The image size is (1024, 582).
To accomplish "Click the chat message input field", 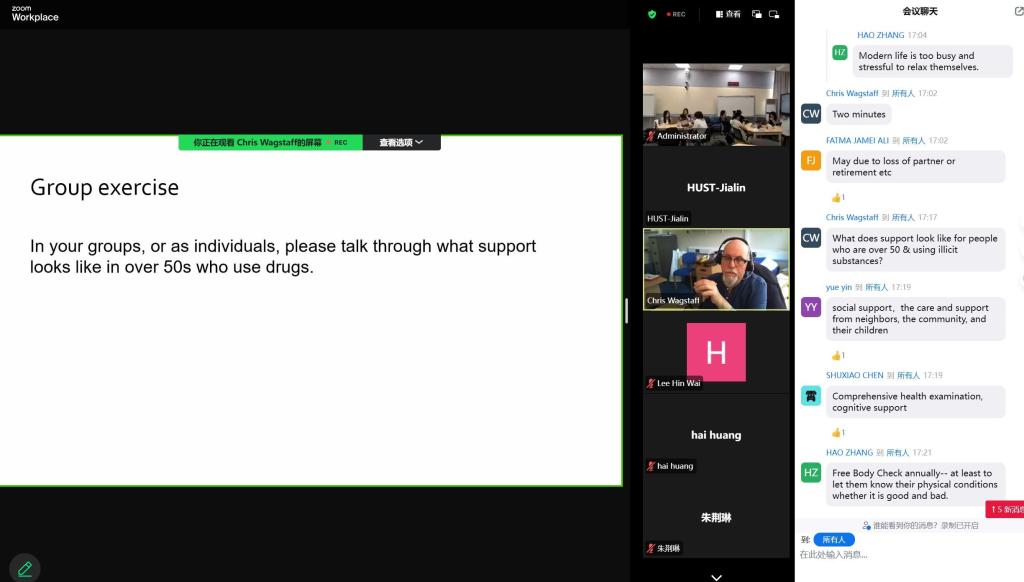I will 900,555.
